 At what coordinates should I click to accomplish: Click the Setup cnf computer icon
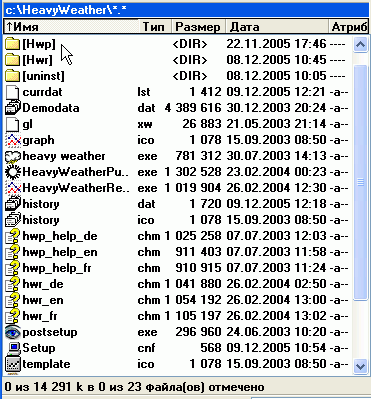click(x=13, y=348)
